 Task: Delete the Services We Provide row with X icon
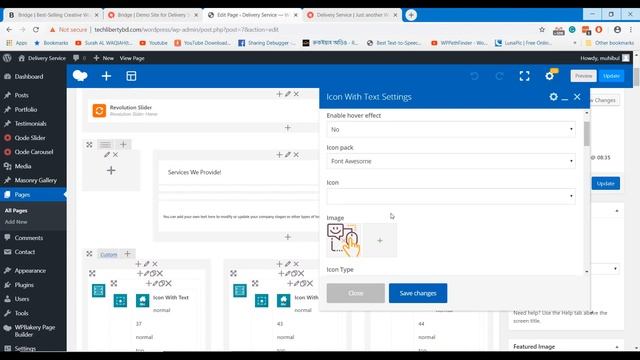click(x=296, y=155)
